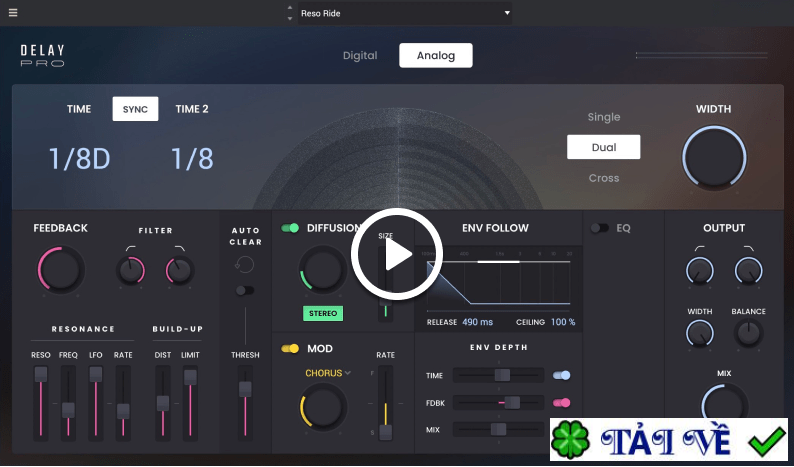Image resolution: width=794 pixels, height=467 pixels.
Task: Toggle the Auto Clear switch
Action: tap(245, 290)
